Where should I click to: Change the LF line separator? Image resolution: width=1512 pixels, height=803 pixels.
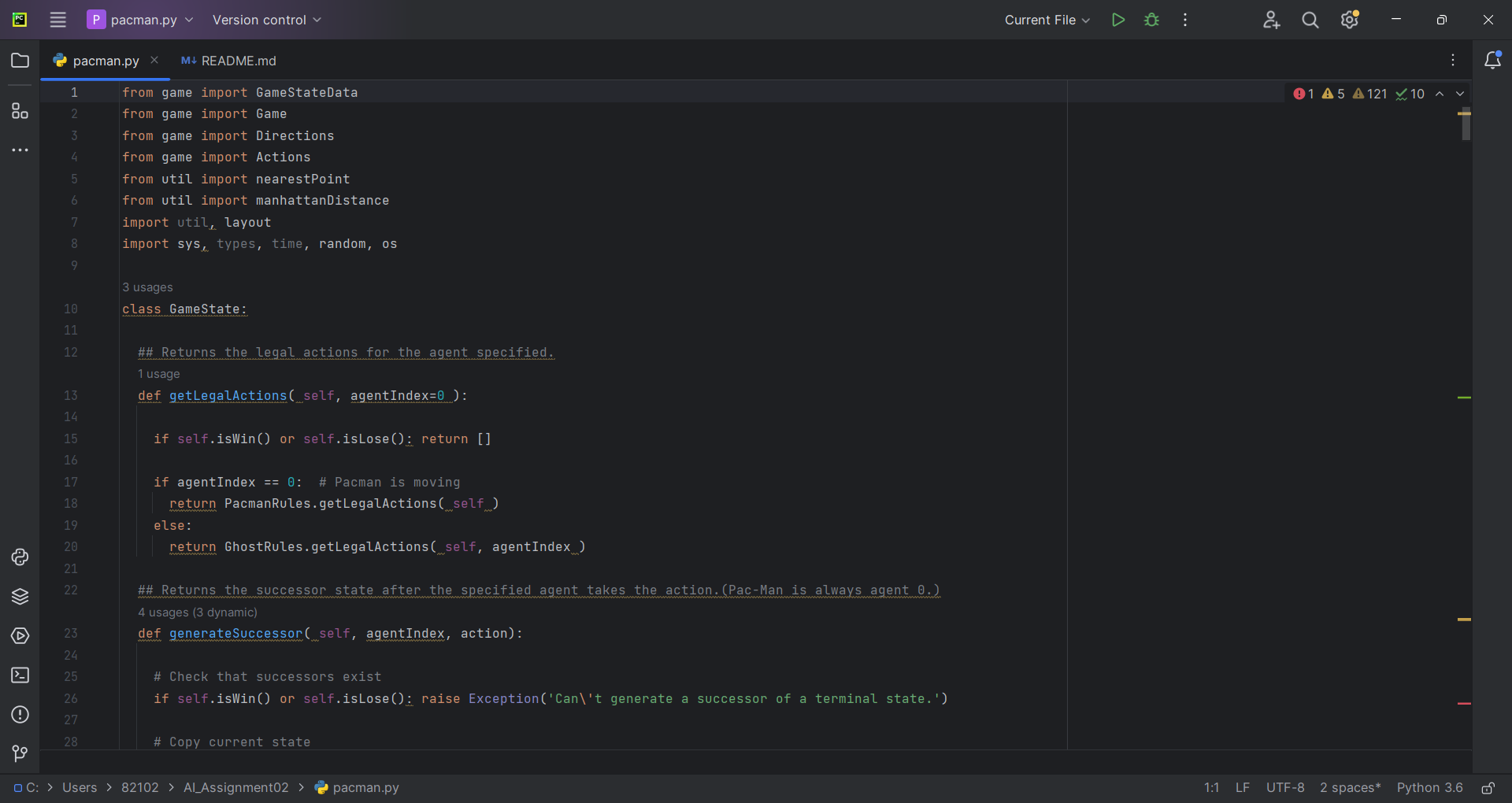click(x=1243, y=788)
